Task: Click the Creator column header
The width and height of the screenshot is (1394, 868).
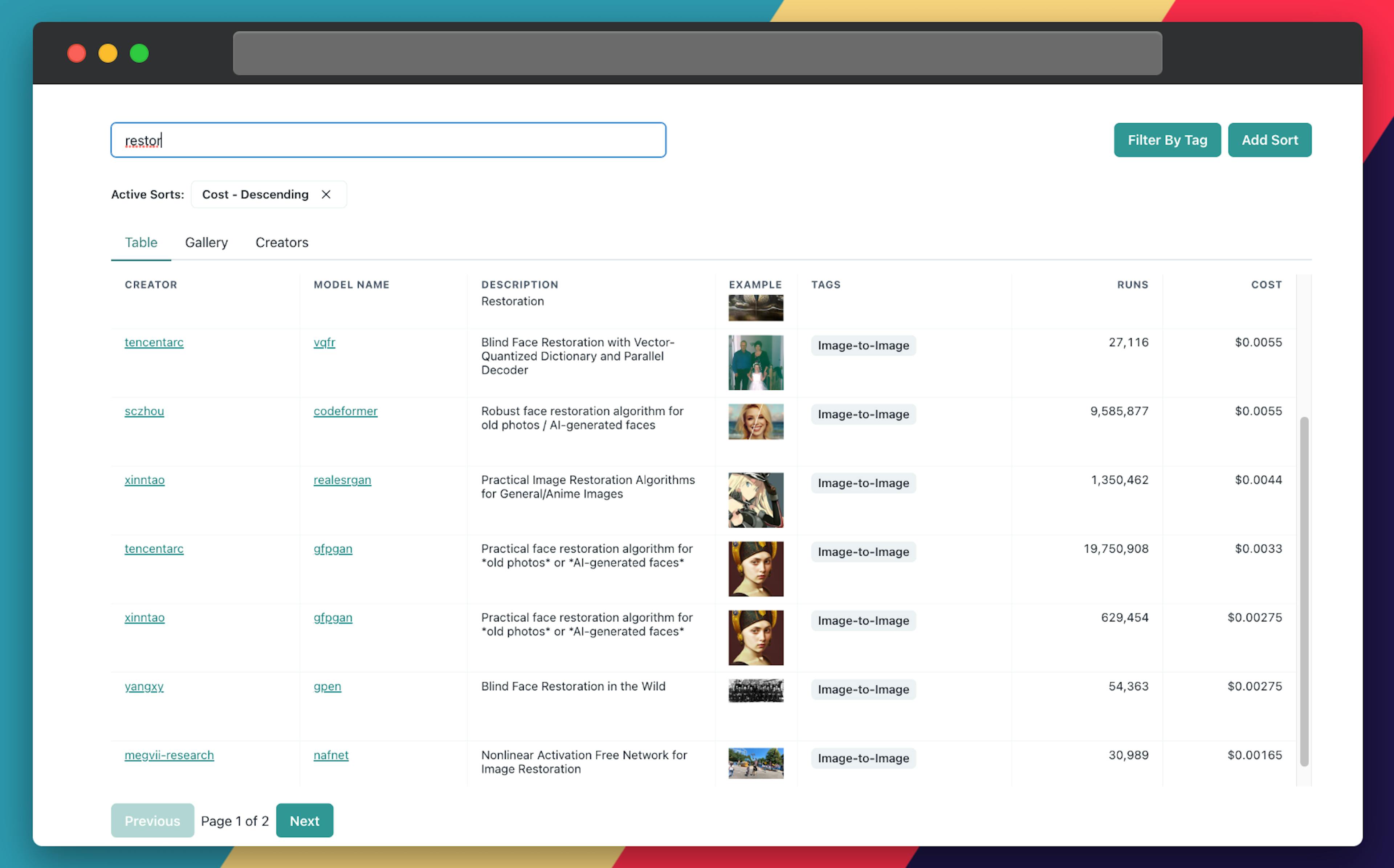Action: (151, 285)
